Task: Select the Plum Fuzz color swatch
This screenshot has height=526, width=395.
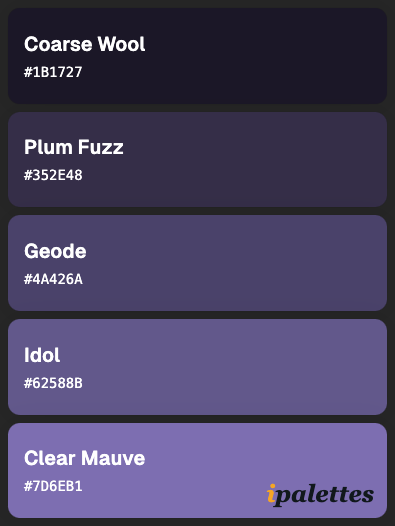Action: 197,159
